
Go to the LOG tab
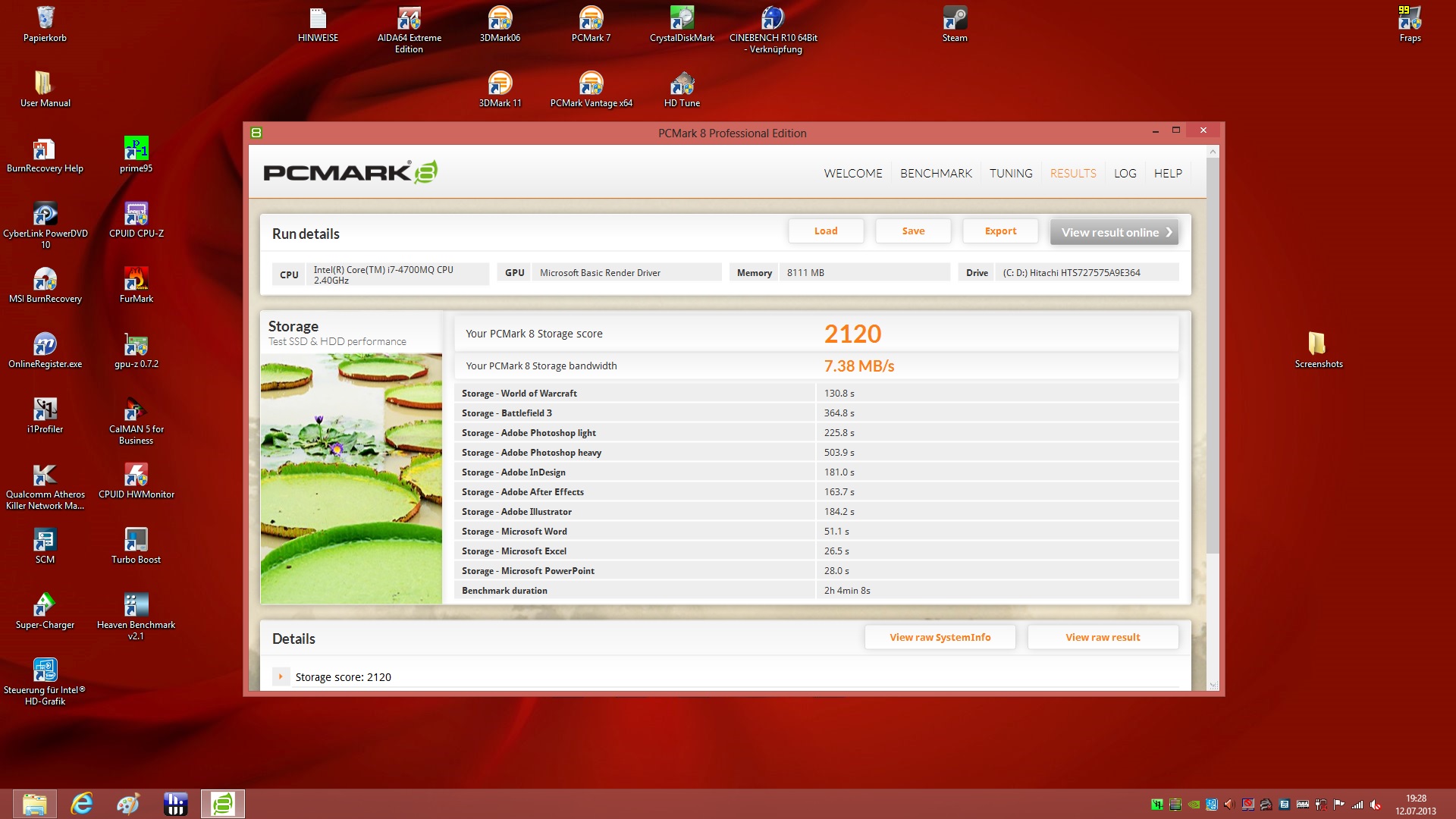click(1125, 173)
